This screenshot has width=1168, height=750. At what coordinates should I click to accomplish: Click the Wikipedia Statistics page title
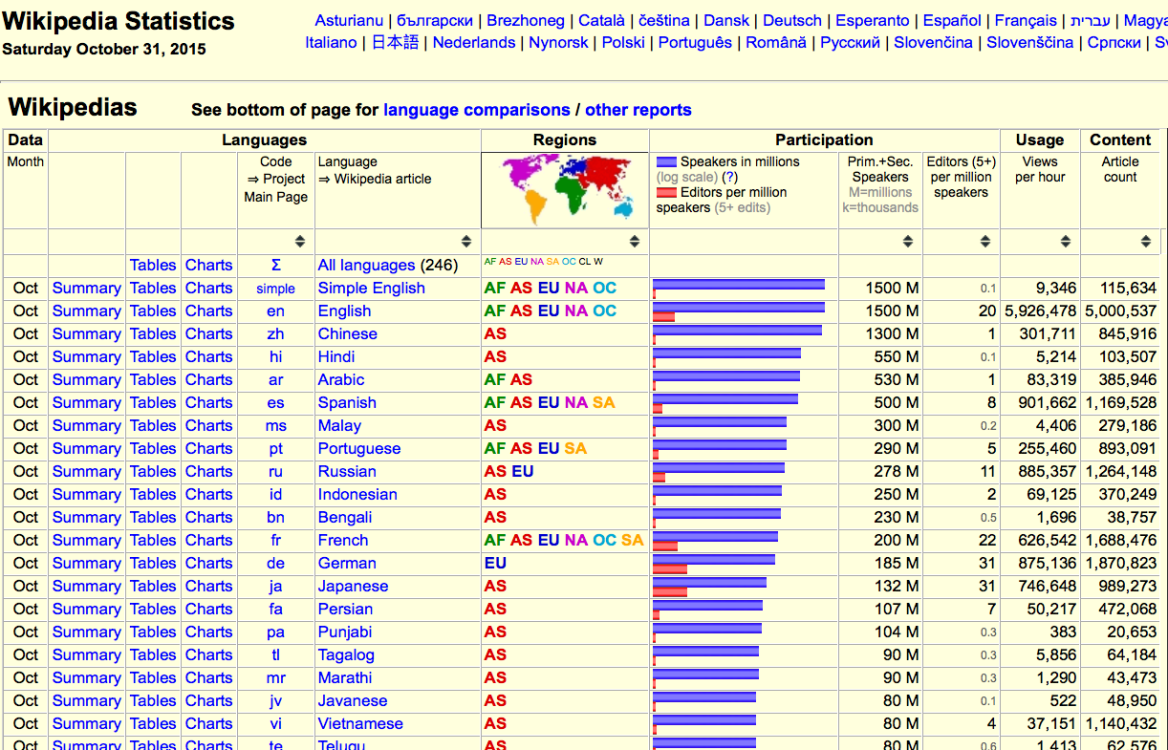point(118,21)
